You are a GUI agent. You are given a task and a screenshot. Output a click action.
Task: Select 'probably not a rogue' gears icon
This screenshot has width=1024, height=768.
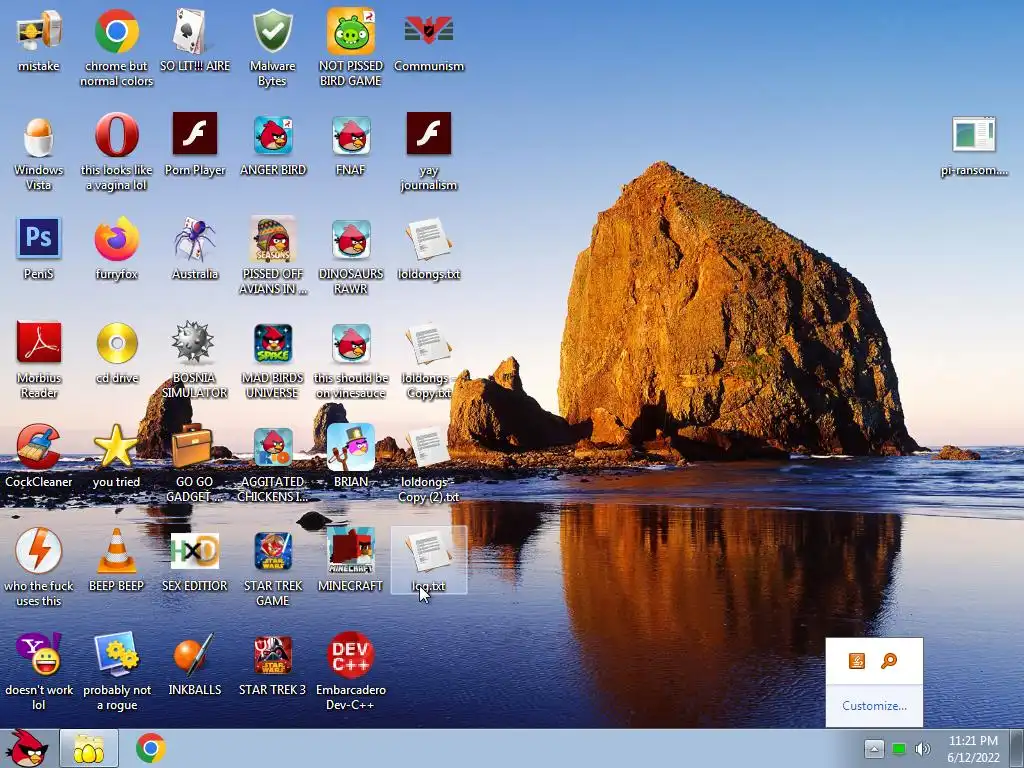click(x=116, y=671)
